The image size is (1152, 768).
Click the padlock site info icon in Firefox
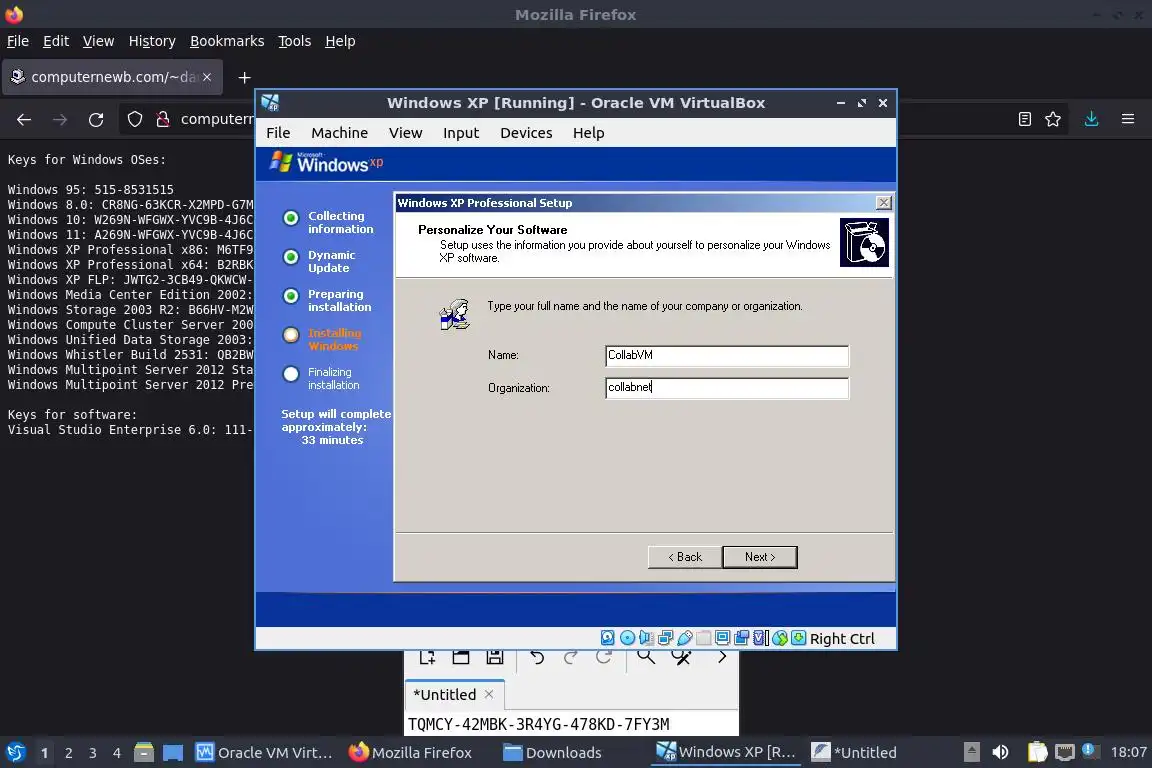(163, 119)
